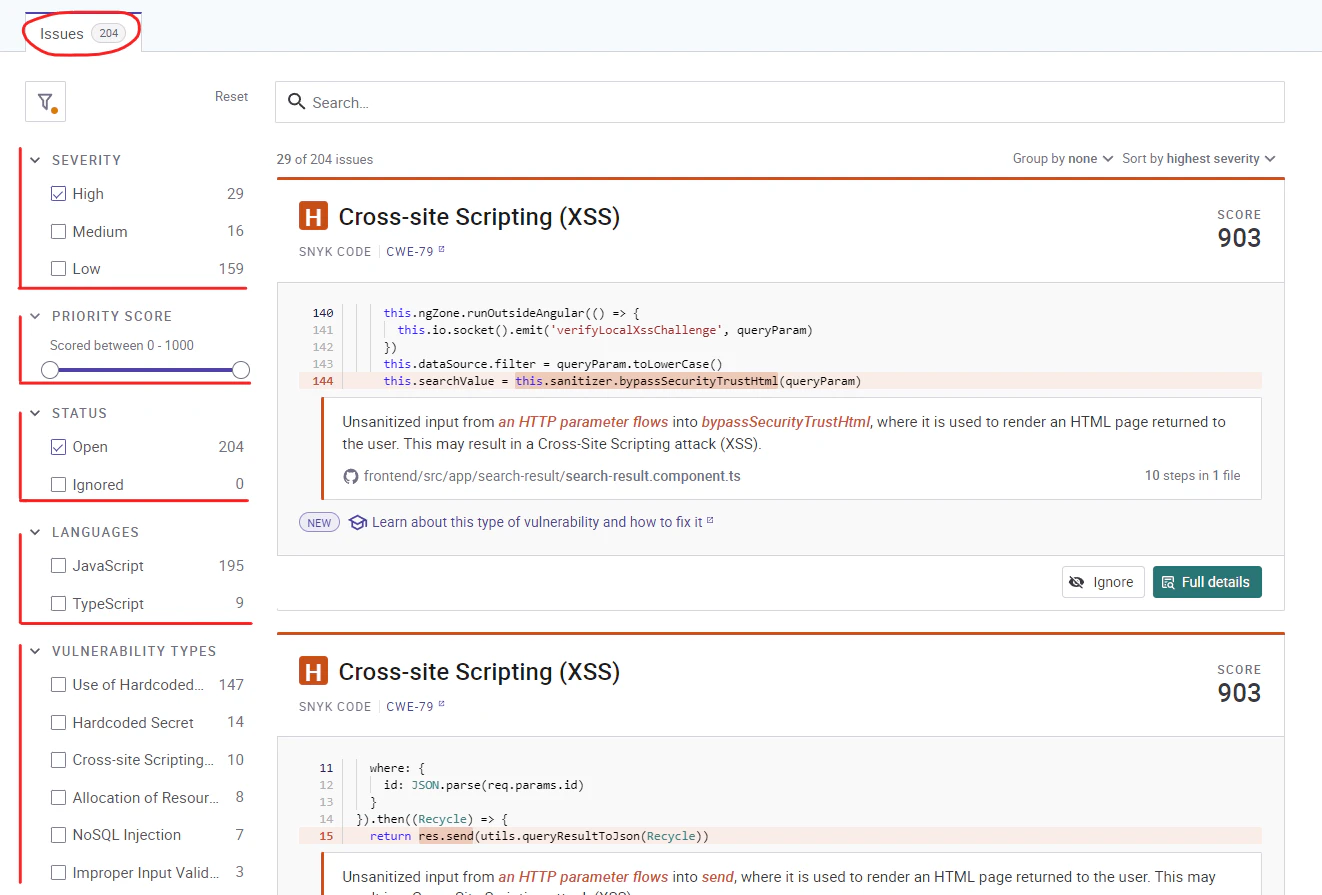This screenshot has height=895, width=1322.
Task: Open frontend/src/app/search-result component file path
Action: [x=552, y=476]
